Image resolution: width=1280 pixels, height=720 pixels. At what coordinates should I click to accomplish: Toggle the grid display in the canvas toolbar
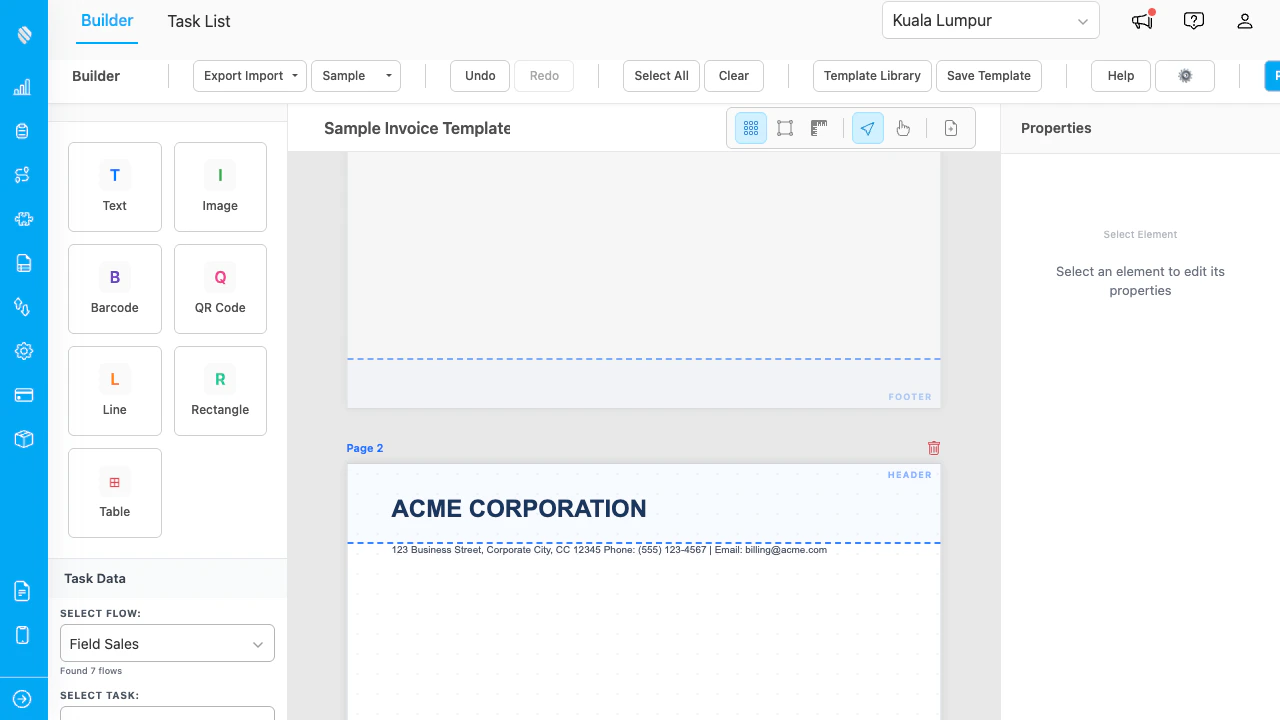[750, 128]
